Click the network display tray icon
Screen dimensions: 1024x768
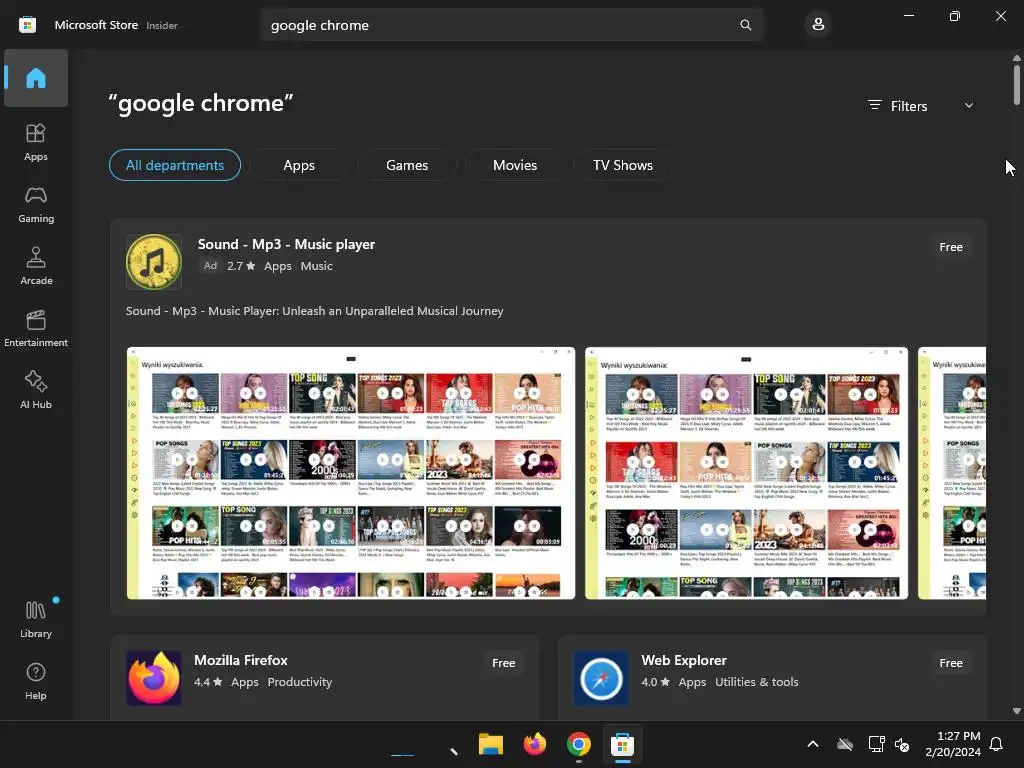(x=876, y=744)
